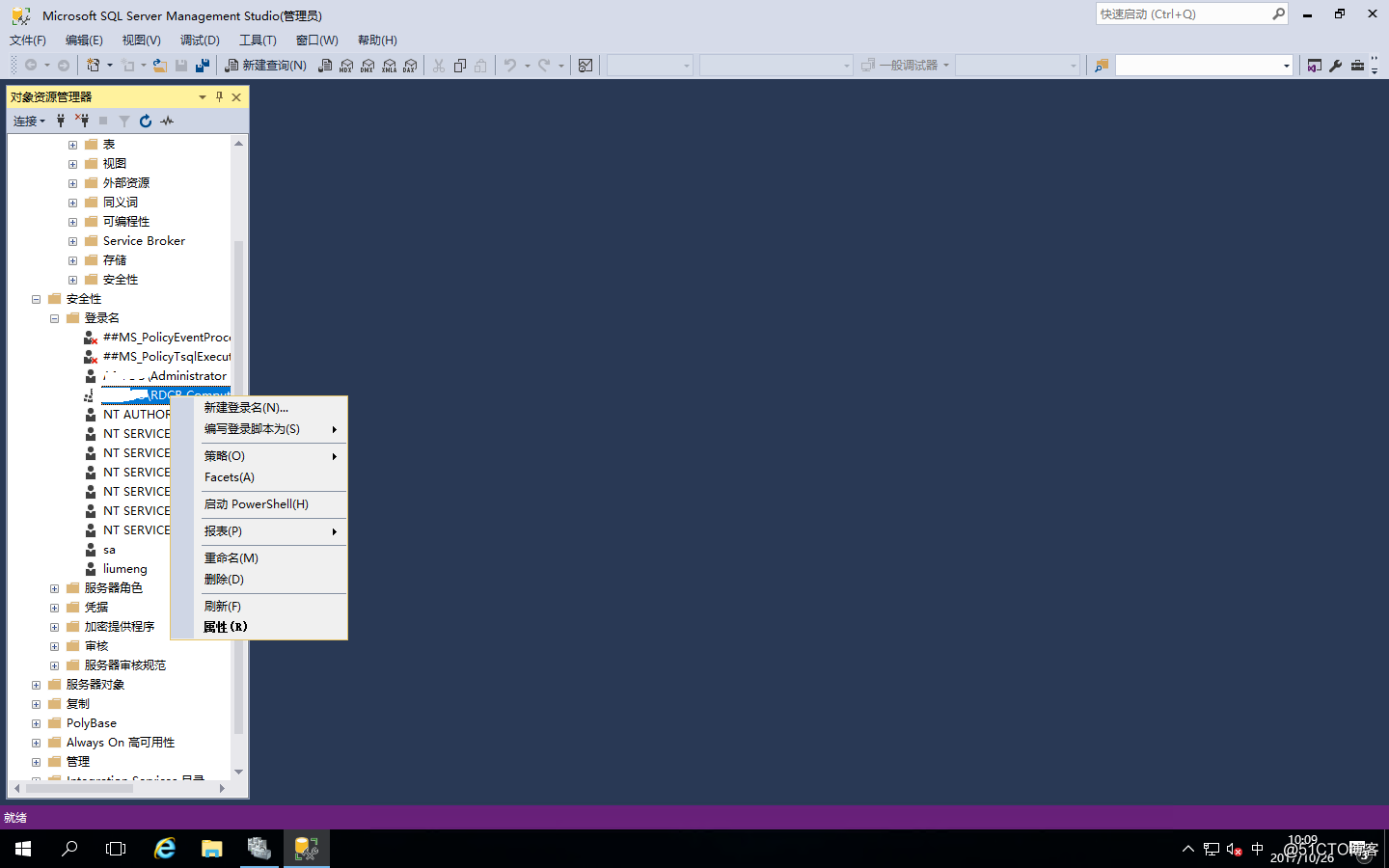Open 编写登录脚本为(S) submenu
Viewport: 1389px width, 868px height.
pyautogui.click(x=259, y=429)
